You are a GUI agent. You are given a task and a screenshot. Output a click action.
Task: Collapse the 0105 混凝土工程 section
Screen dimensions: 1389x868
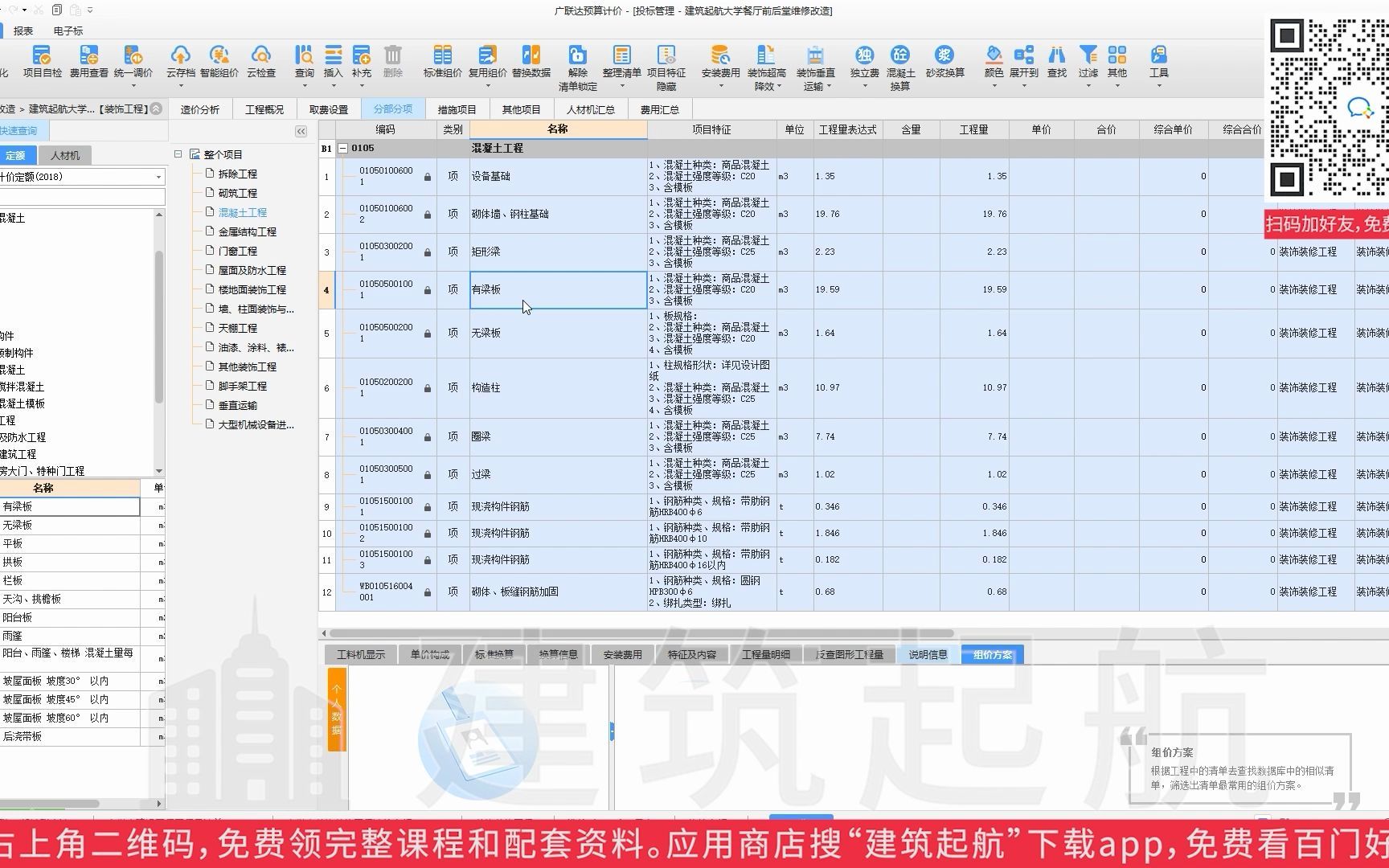pyautogui.click(x=343, y=149)
